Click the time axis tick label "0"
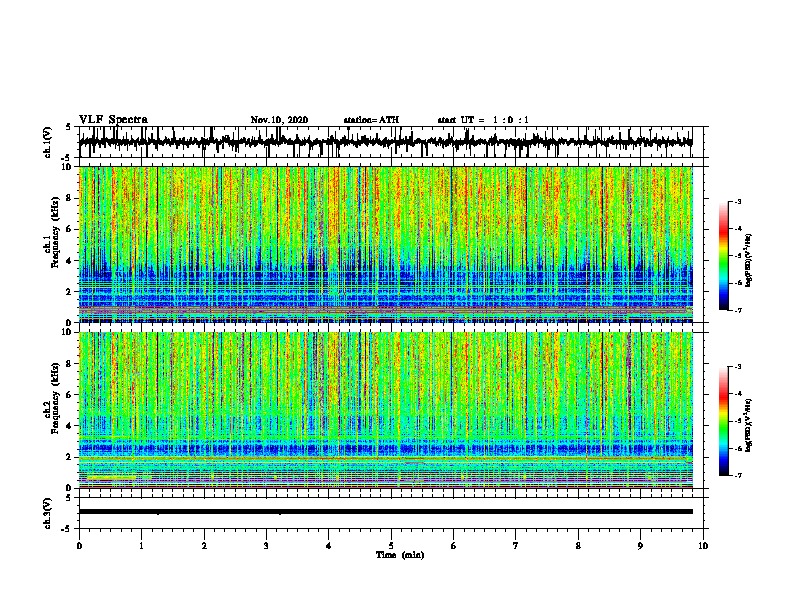This screenshot has height=612, width=792. (x=79, y=546)
